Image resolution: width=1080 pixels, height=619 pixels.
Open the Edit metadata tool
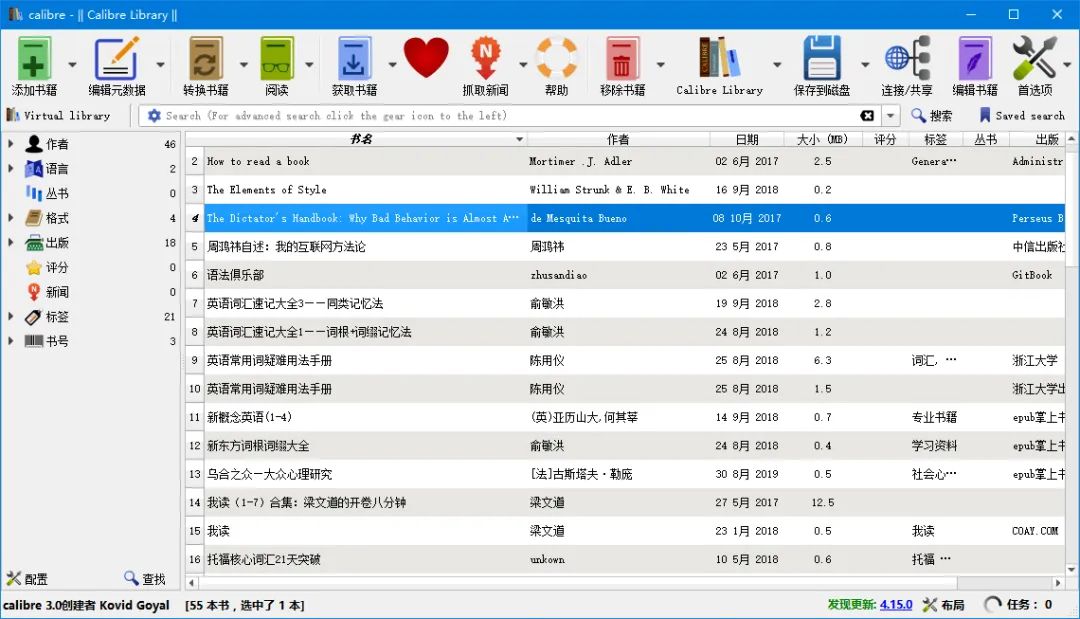[116, 59]
